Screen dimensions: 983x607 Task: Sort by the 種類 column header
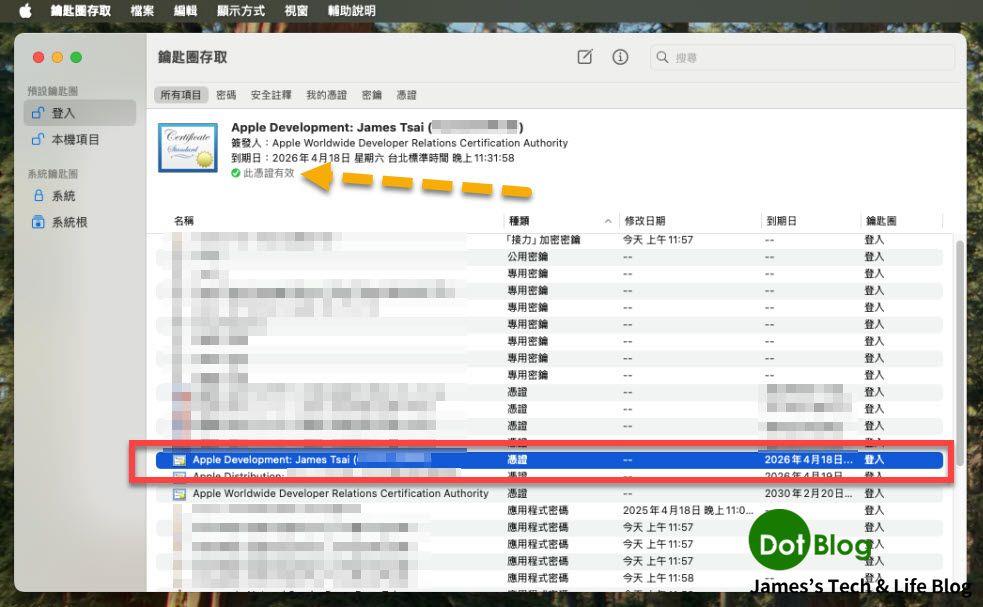point(519,220)
